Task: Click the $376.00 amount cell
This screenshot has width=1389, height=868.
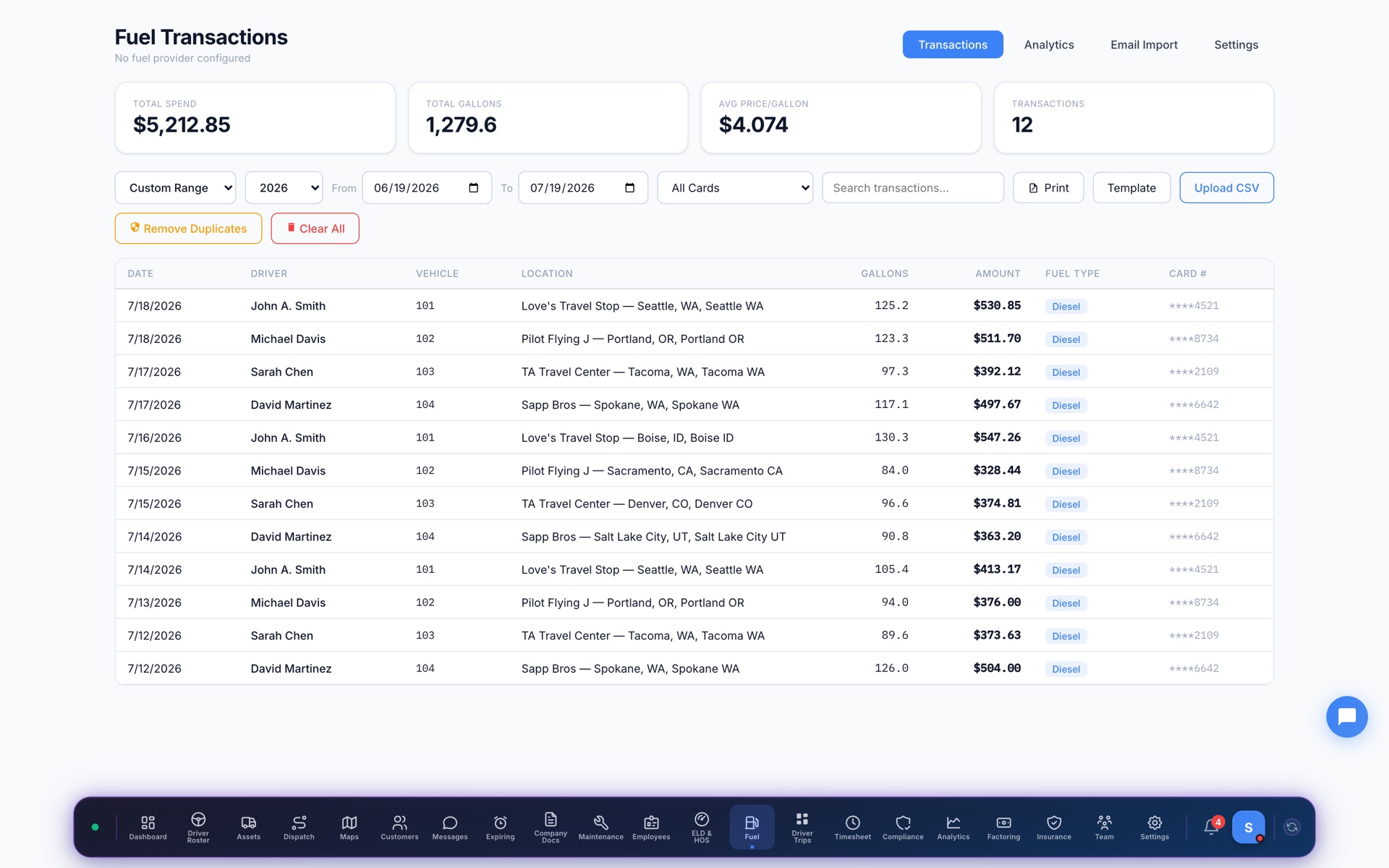Action: click(997, 603)
